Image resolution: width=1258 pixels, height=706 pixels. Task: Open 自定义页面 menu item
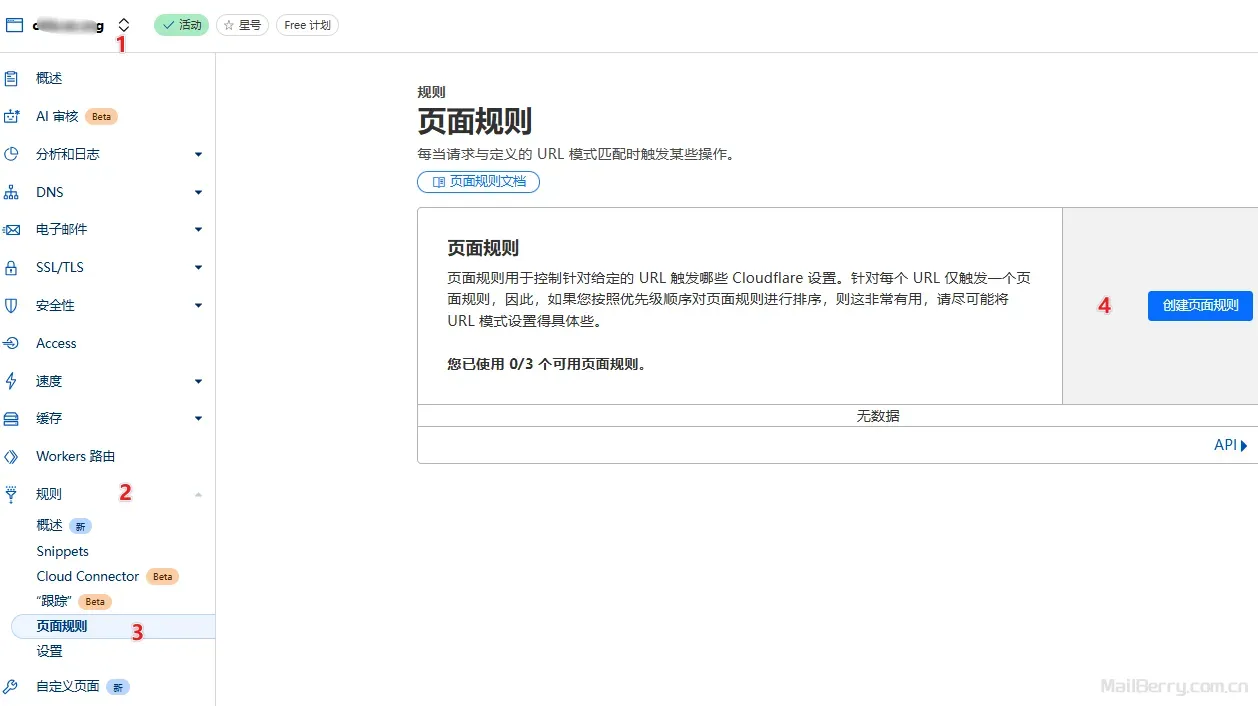click(x=68, y=686)
